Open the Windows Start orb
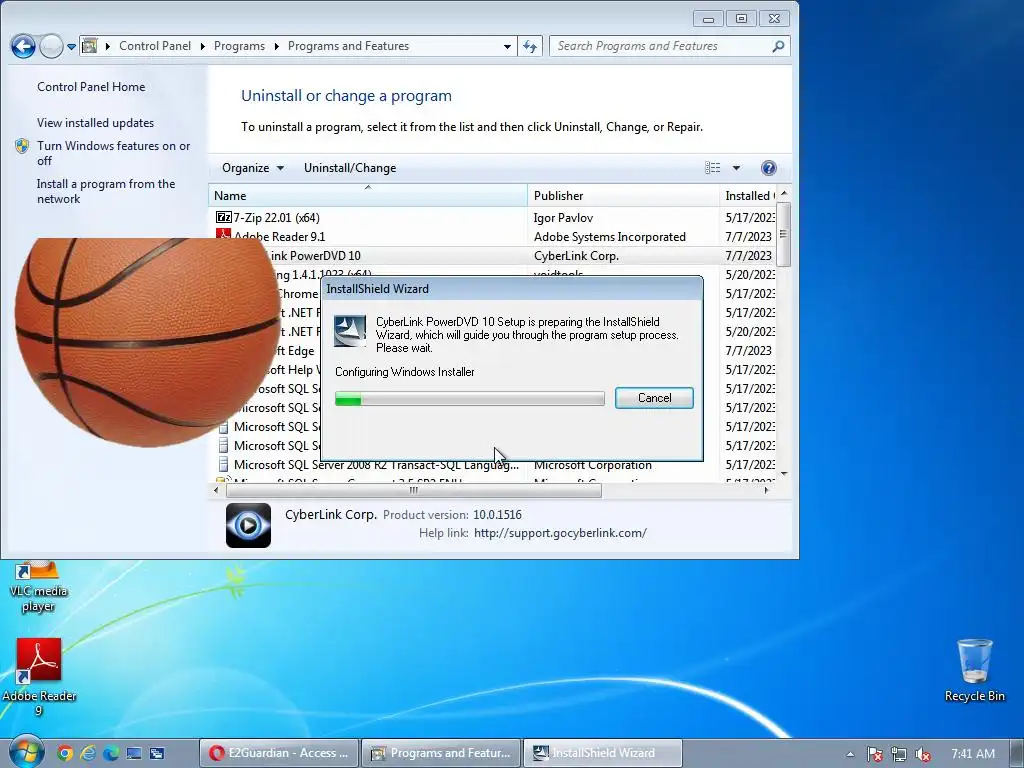This screenshot has width=1024, height=768. (26, 752)
